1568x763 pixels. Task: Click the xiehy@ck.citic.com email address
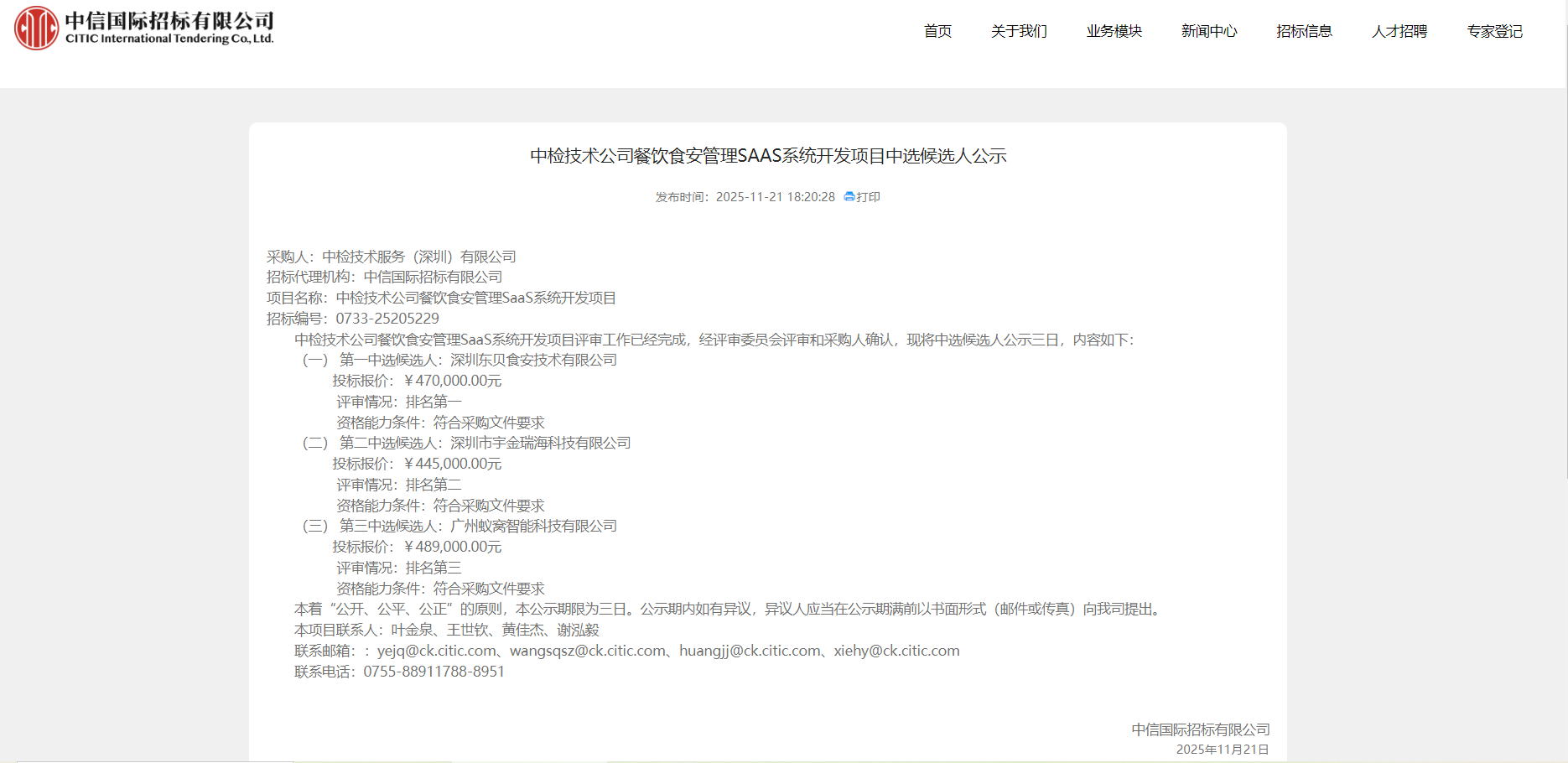(x=896, y=651)
